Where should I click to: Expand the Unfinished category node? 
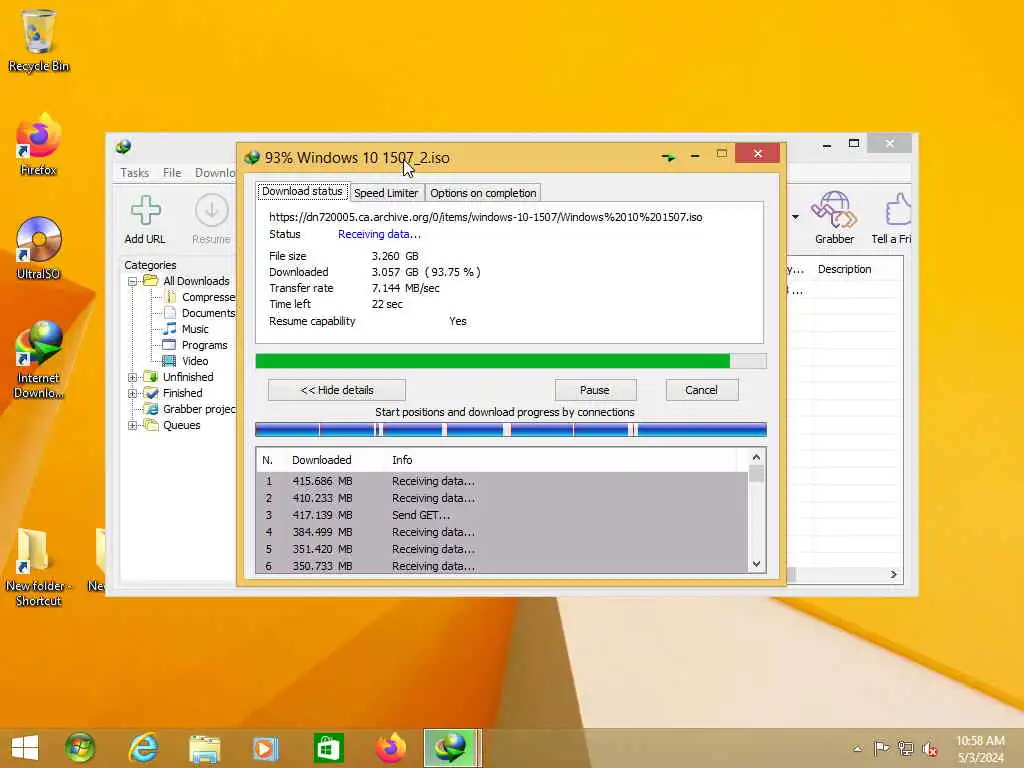pyautogui.click(x=133, y=377)
